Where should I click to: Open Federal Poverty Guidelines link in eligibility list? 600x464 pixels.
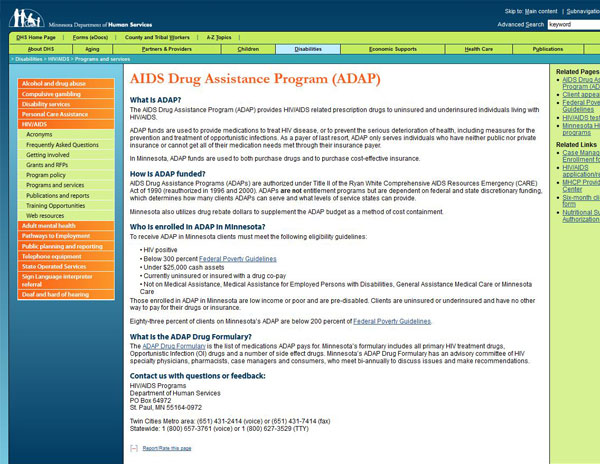[238, 259]
